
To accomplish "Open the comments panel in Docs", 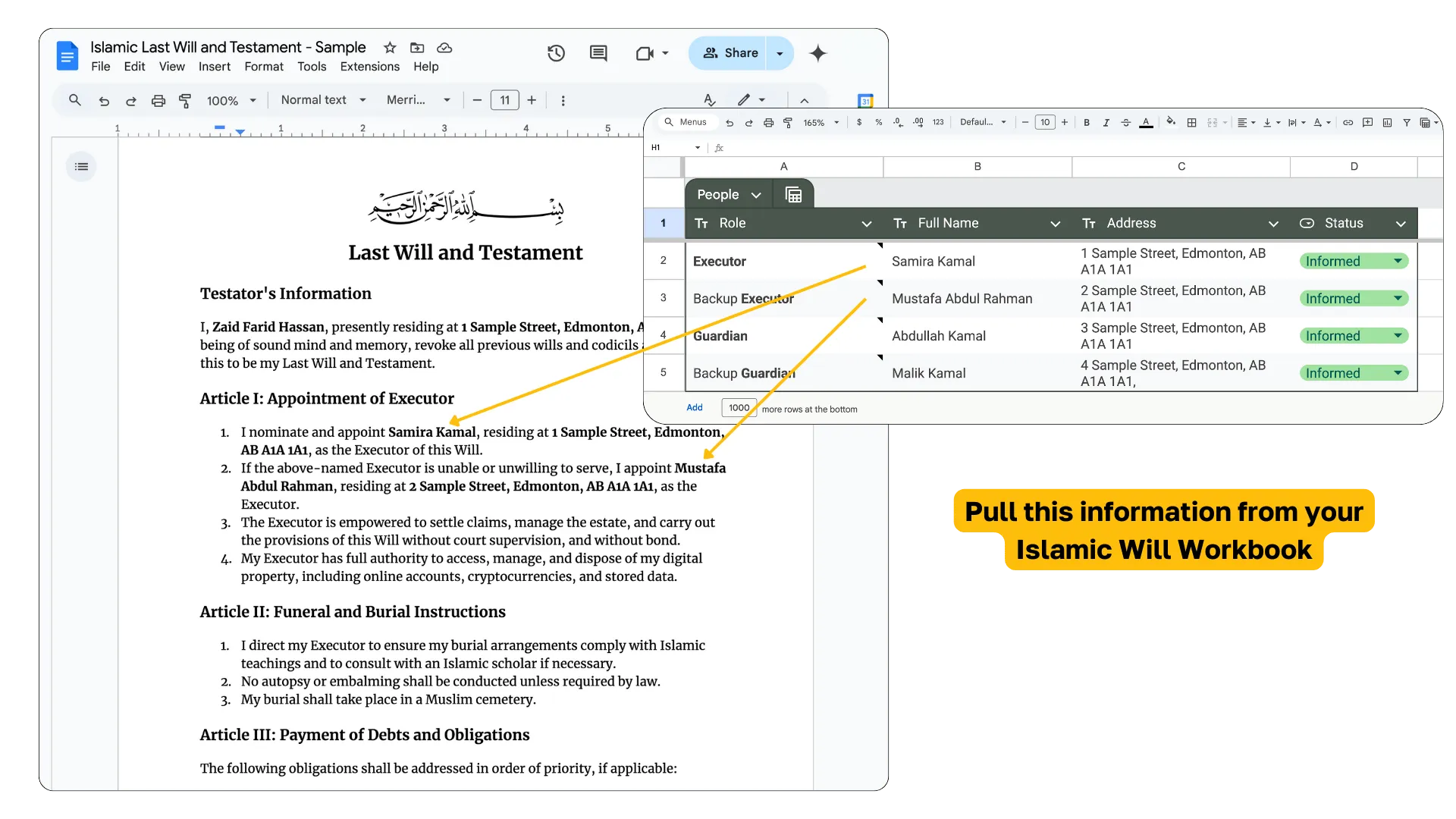I will [598, 53].
